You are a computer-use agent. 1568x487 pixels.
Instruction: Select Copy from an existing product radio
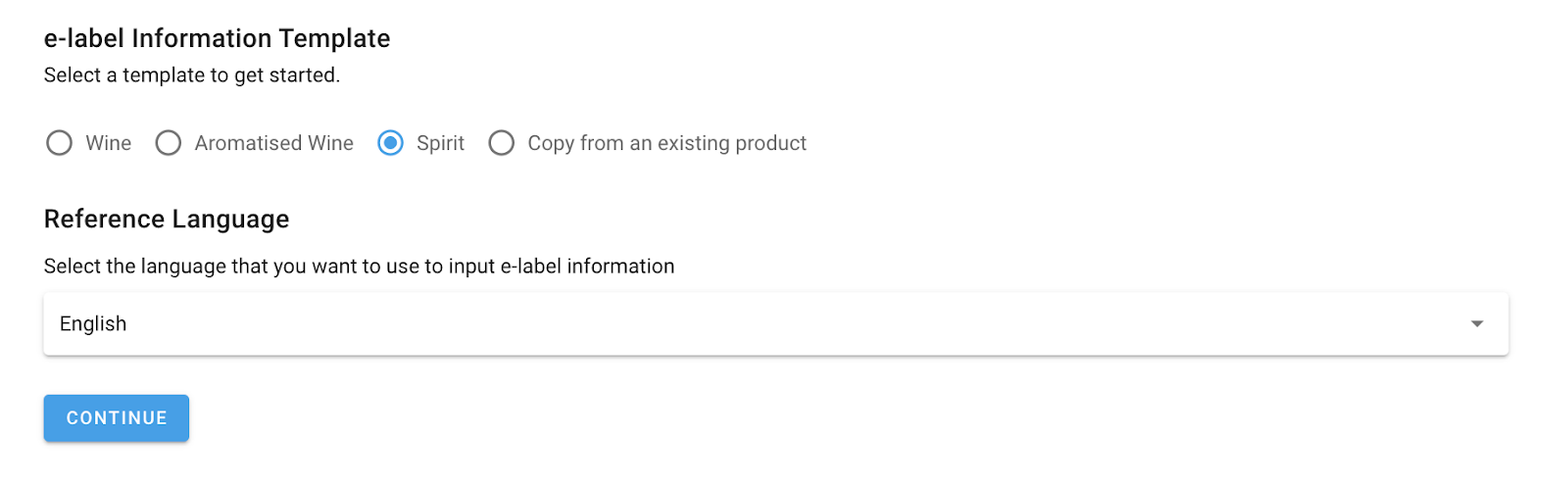(x=502, y=143)
